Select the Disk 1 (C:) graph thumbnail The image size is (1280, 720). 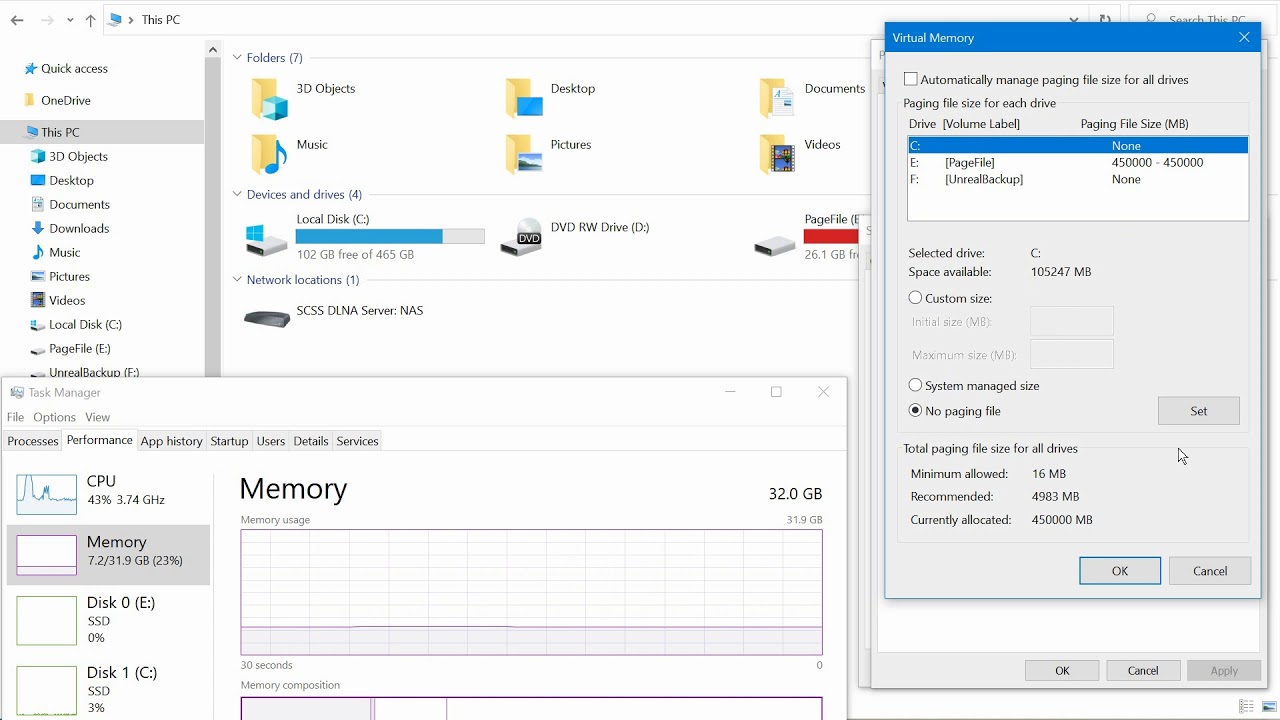[x=47, y=690]
